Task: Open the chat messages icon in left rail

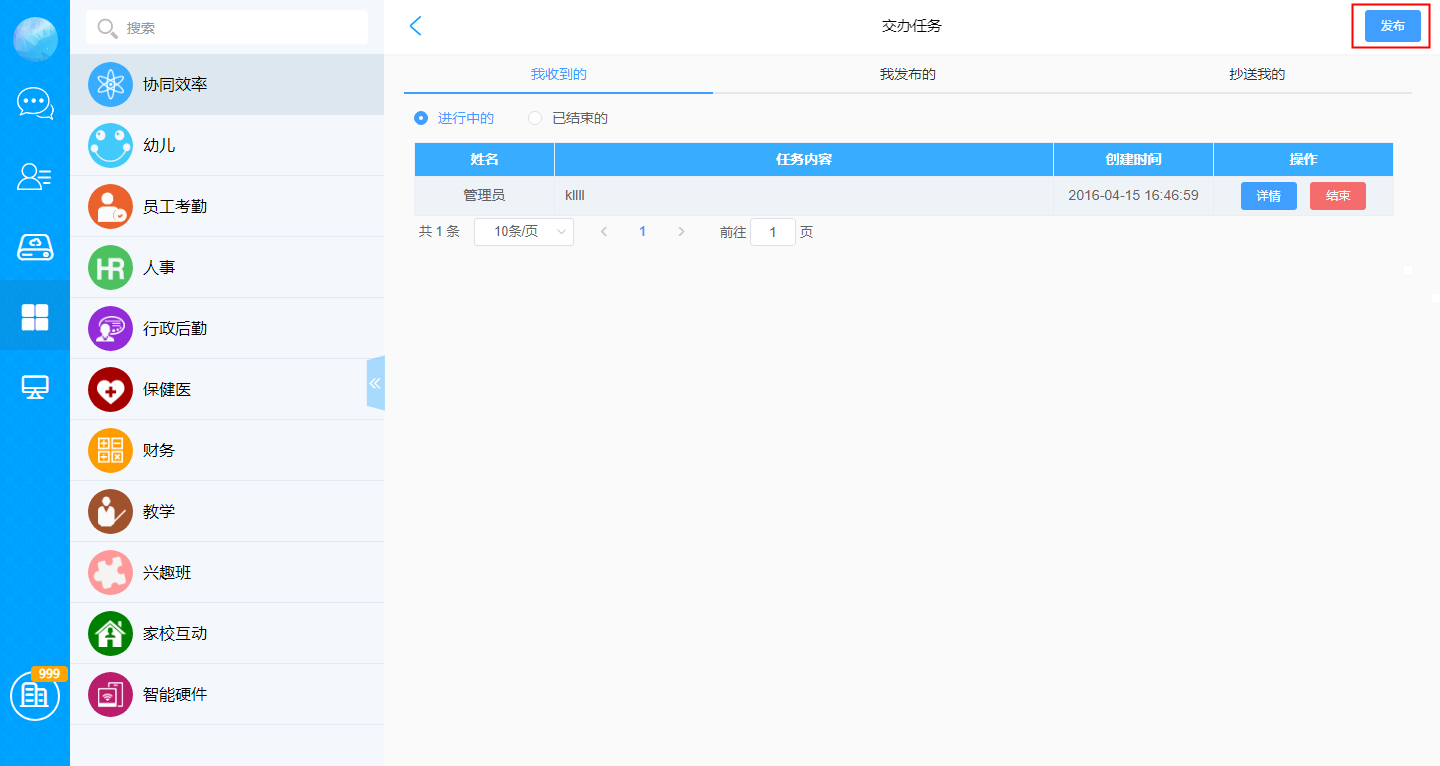Action: 35,103
